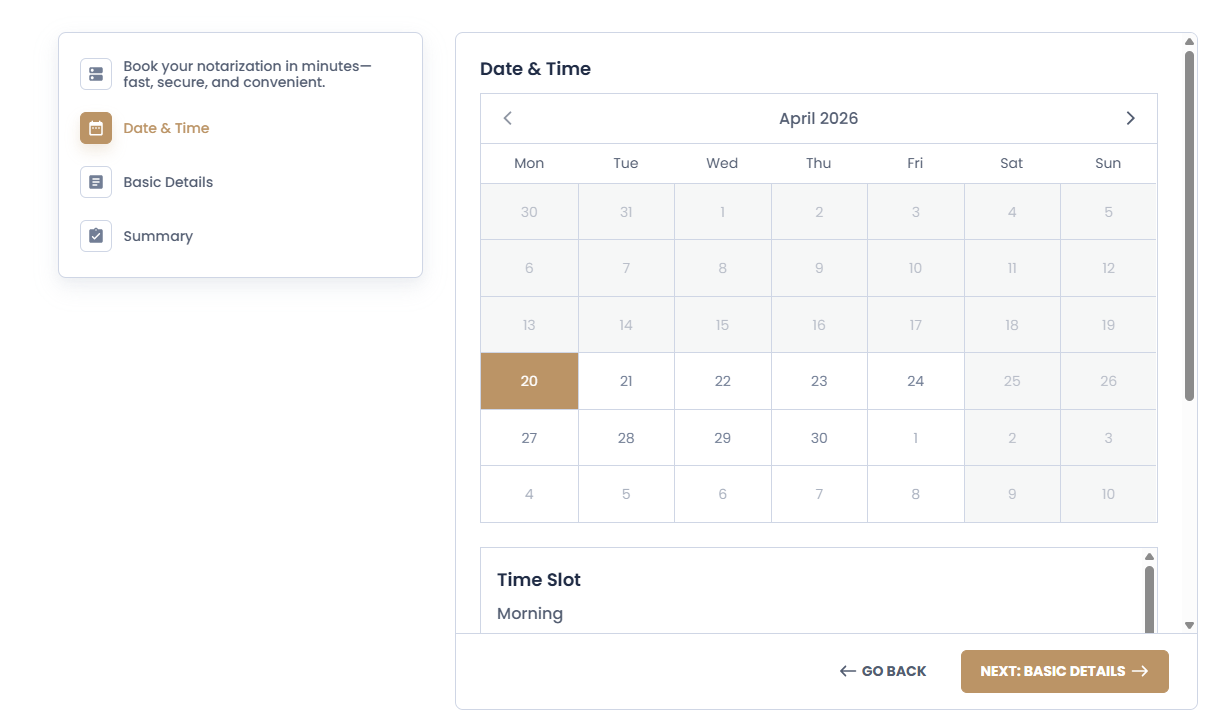Click the main panel's vertical scrollbar

(x=1189, y=225)
